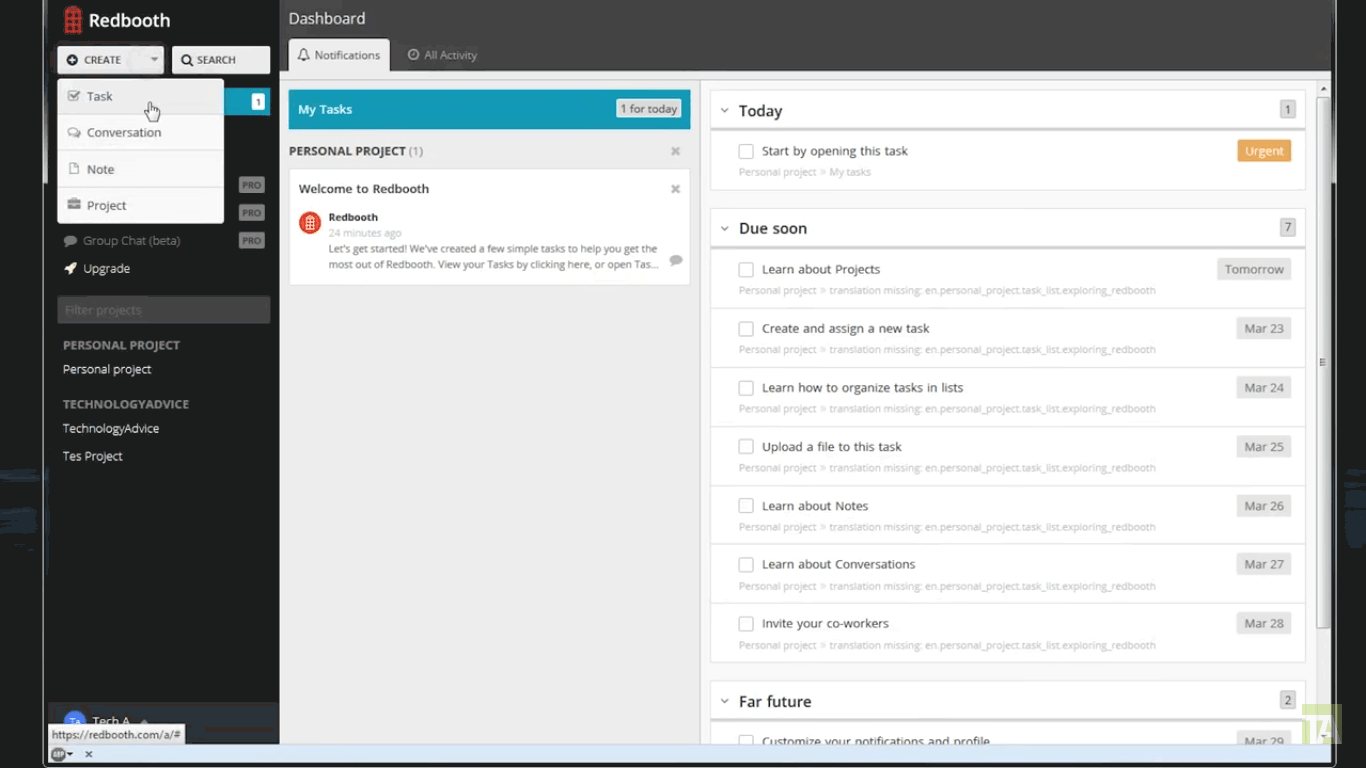Click the Mar 25 due date badge
Viewport: 1366px width, 768px height.
1264,446
